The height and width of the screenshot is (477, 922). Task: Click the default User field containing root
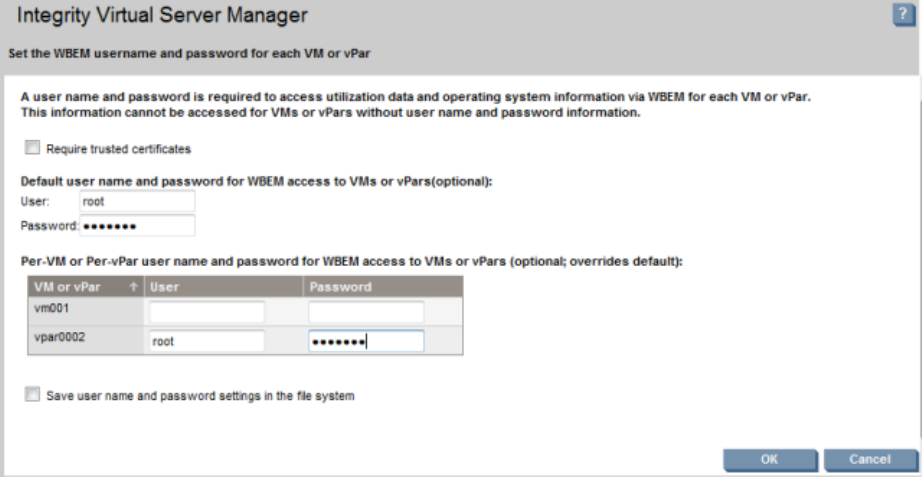coord(136,201)
